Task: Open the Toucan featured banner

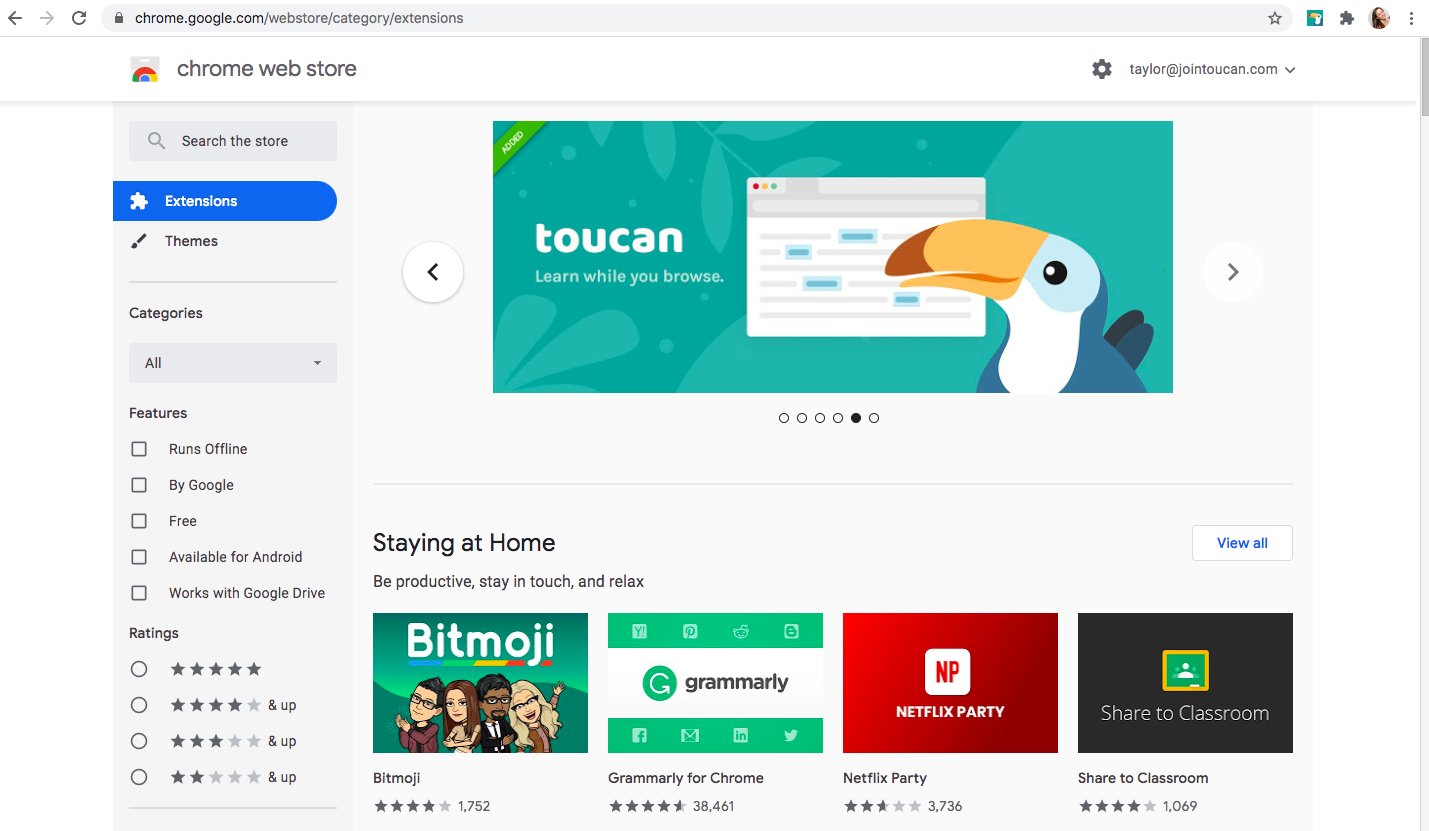Action: click(833, 257)
